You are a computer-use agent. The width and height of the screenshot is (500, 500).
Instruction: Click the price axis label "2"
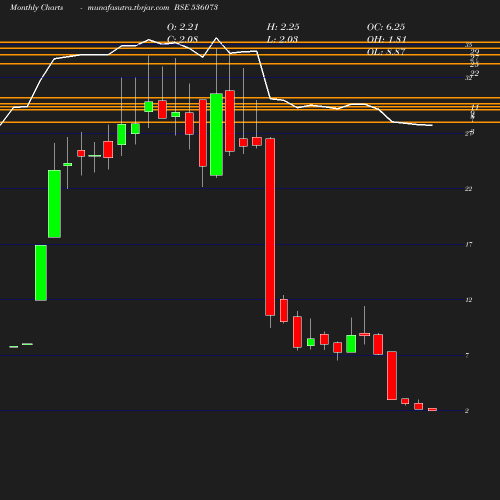pos(467,411)
